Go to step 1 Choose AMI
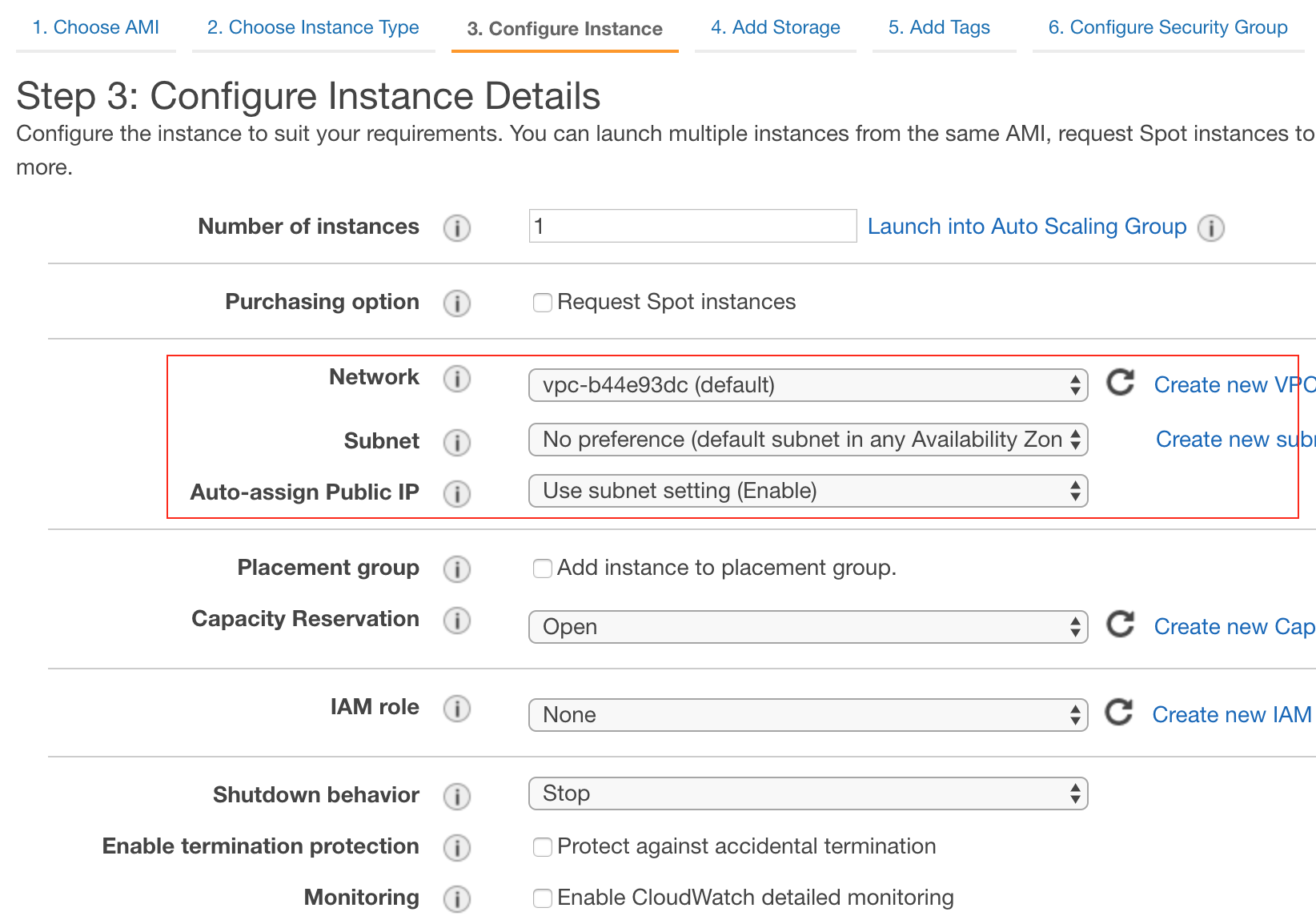 pos(96,27)
